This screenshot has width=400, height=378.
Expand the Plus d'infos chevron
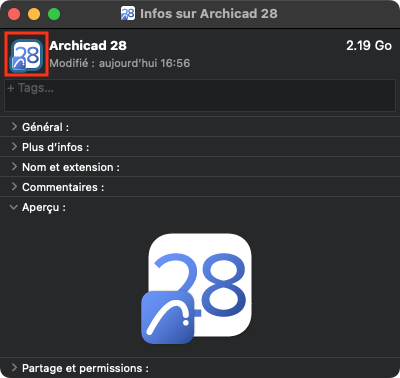coord(14,147)
